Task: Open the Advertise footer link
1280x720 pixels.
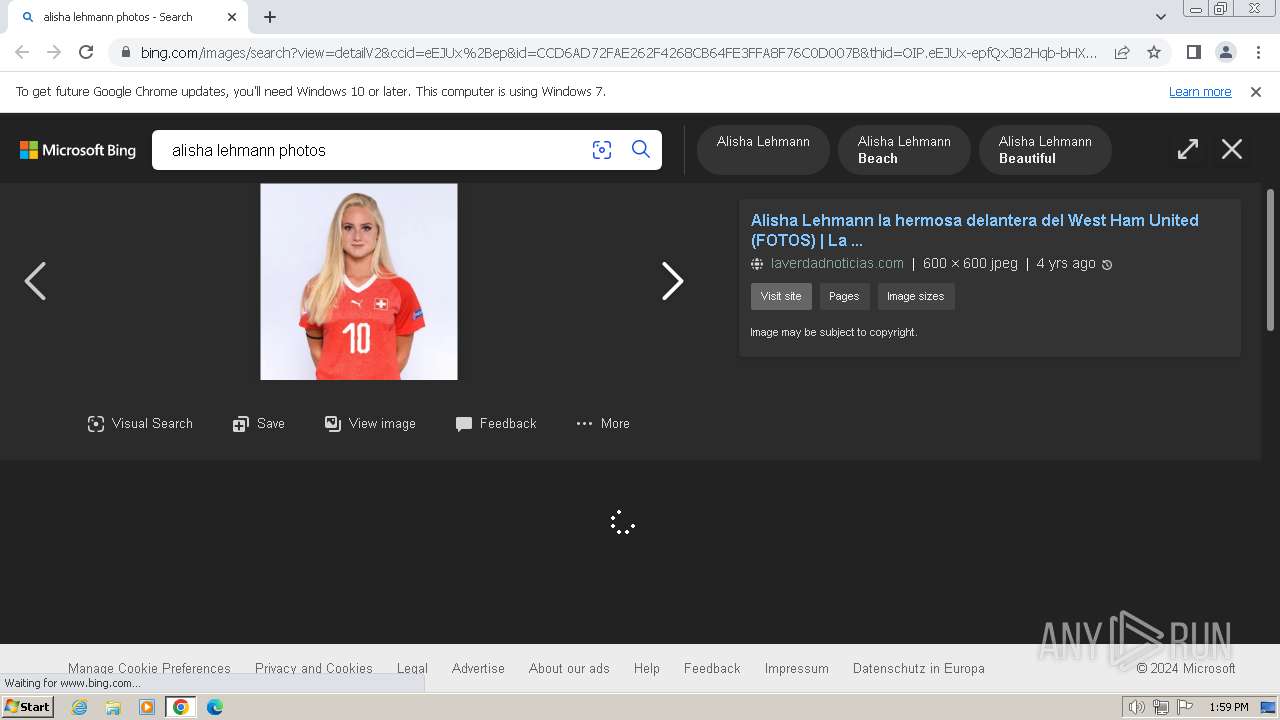Action: (x=478, y=668)
